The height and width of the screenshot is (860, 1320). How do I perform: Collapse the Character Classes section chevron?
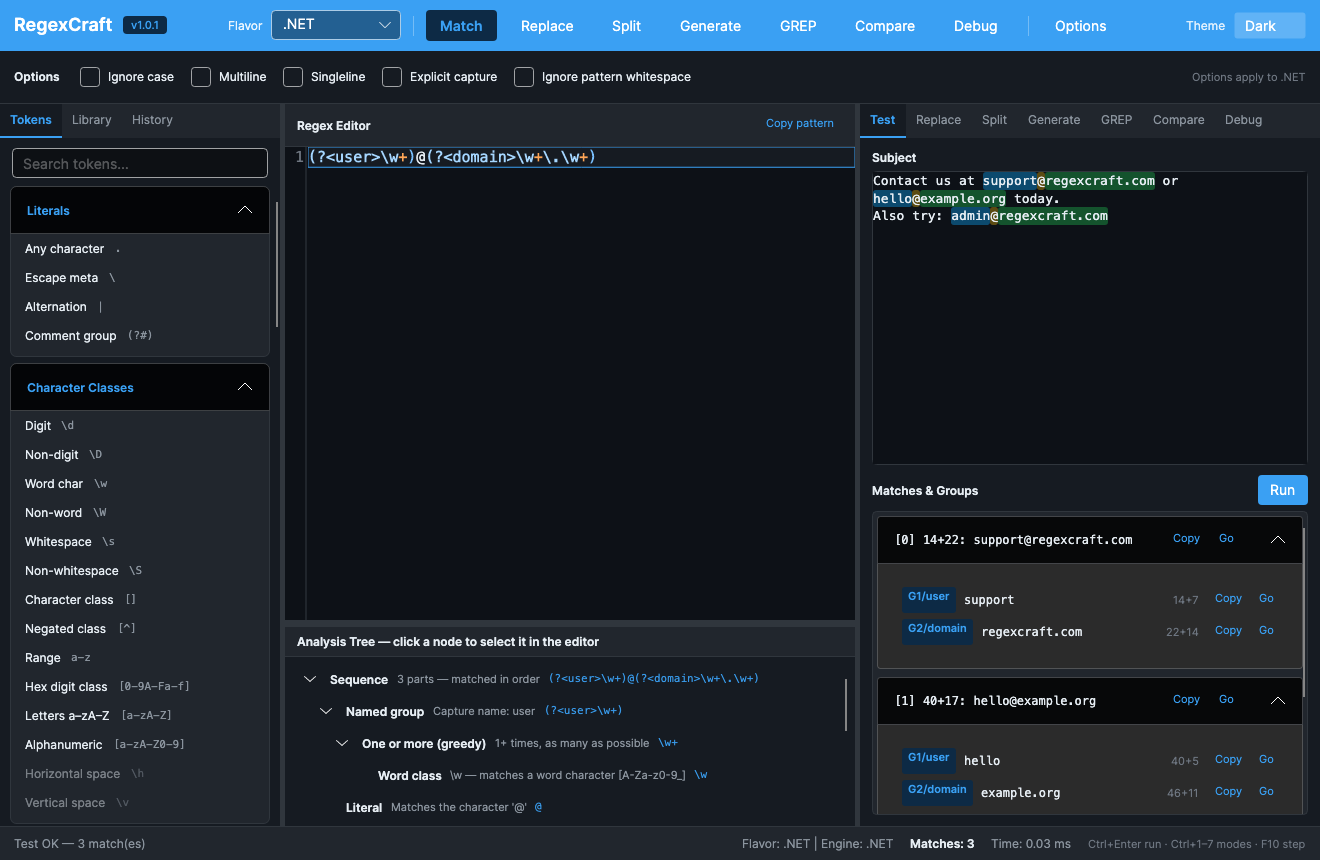pos(245,387)
